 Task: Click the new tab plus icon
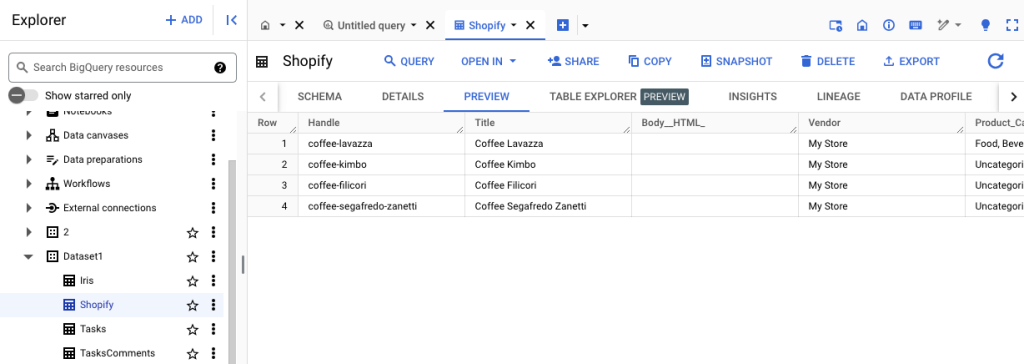click(x=562, y=25)
